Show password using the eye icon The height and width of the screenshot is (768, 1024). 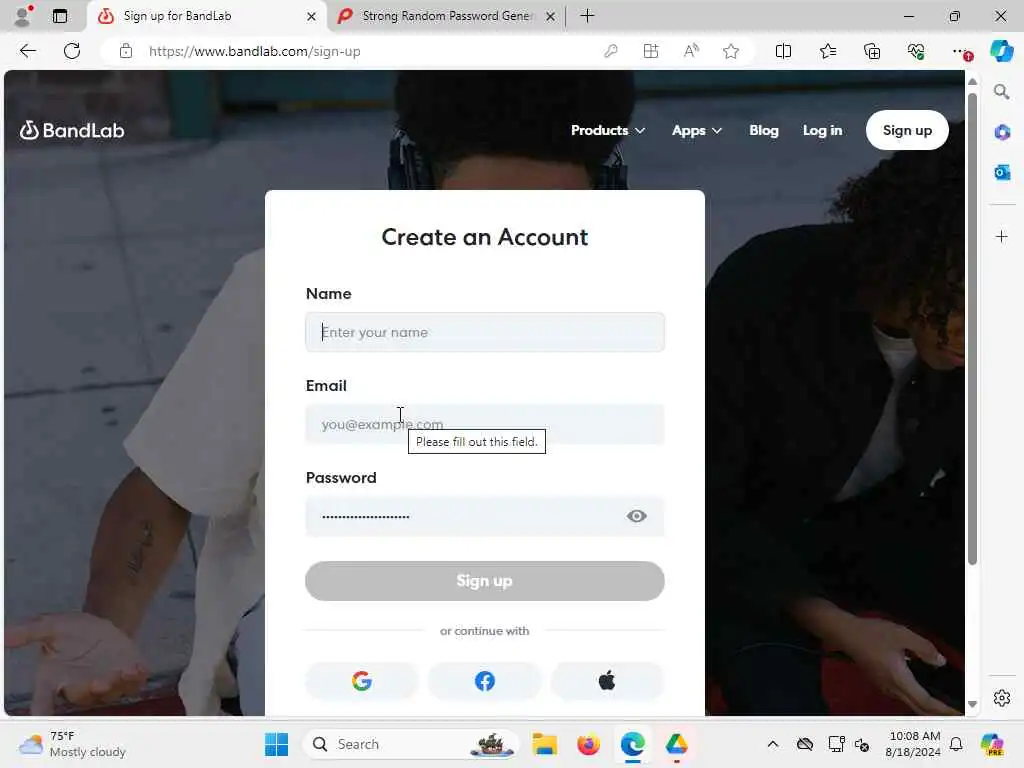coord(636,517)
